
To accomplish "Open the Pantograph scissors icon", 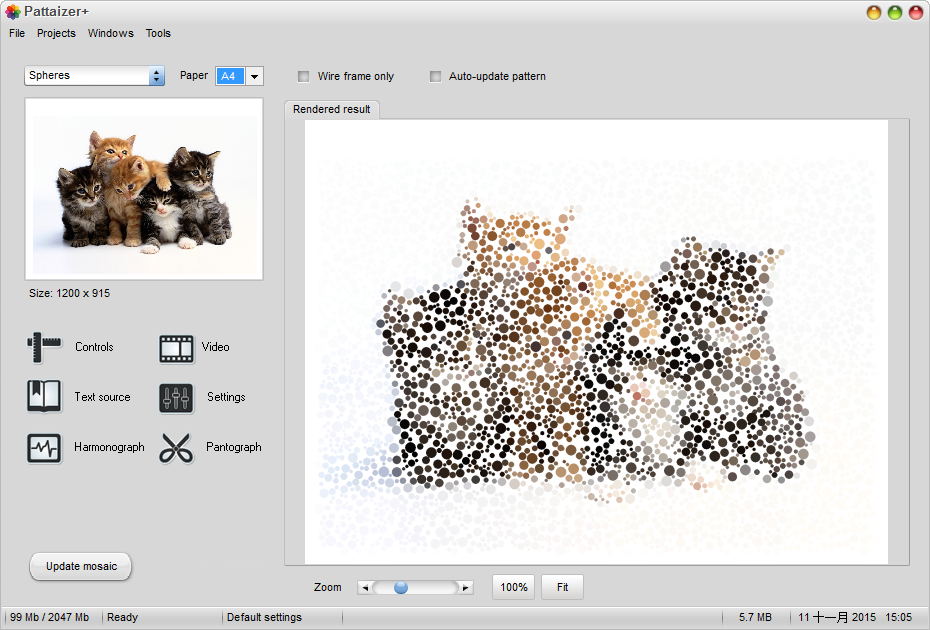I will [x=176, y=448].
